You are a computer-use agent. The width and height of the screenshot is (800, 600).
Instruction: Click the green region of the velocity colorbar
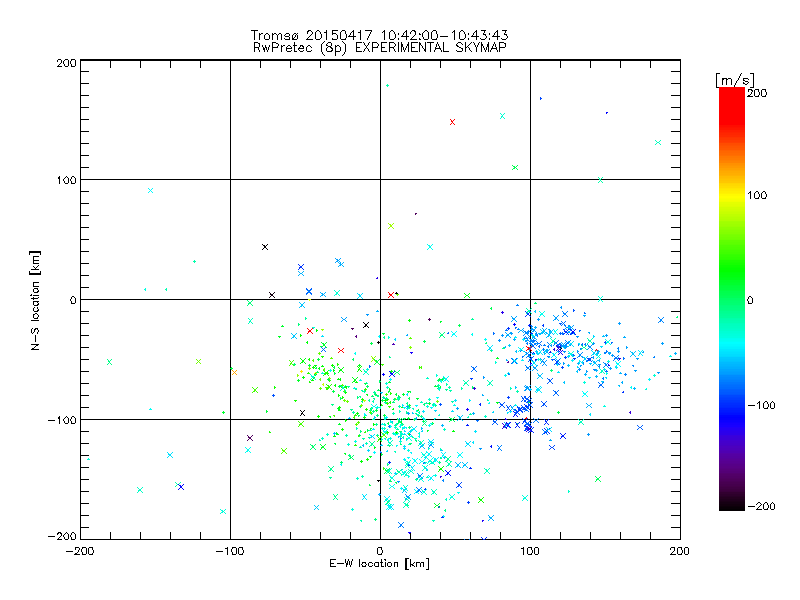click(x=732, y=270)
